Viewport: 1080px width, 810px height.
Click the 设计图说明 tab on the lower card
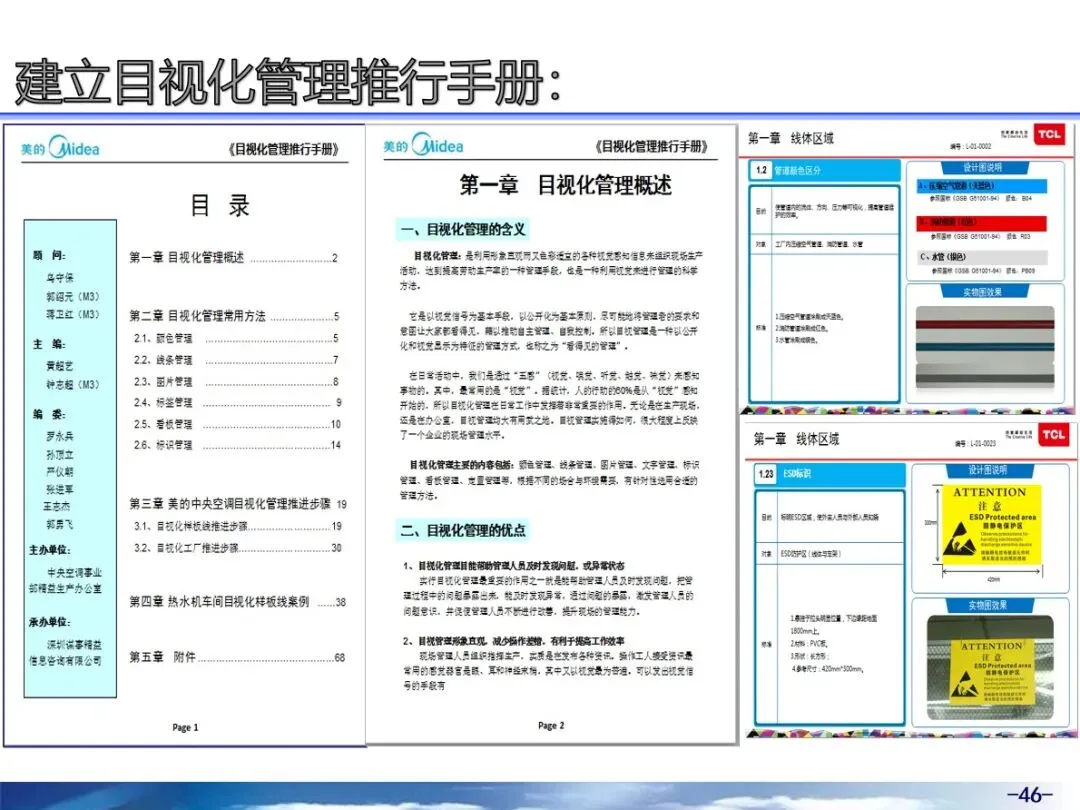point(987,470)
